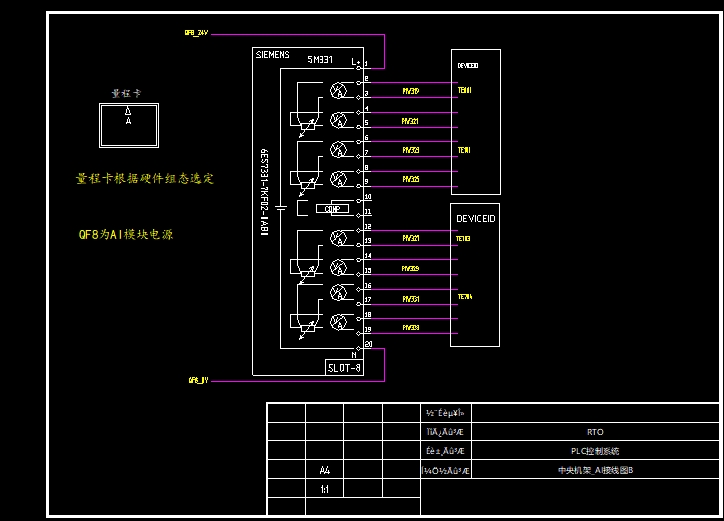The width and height of the screenshot is (724, 521).
Task: Select the L+ terminal label
Action: pos(356,61)
